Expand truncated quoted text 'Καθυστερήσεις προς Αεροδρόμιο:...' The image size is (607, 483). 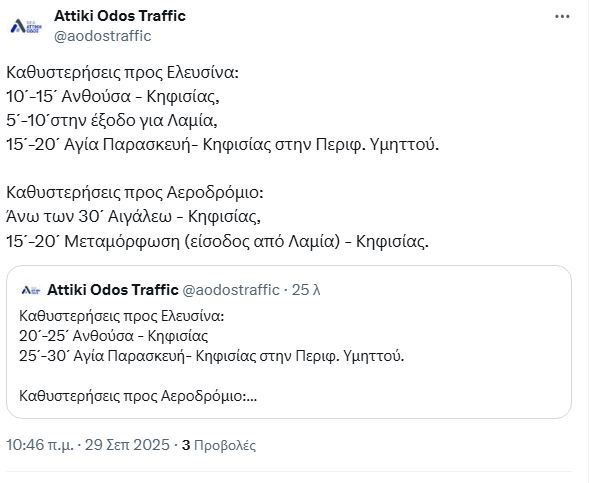(138, 395)
